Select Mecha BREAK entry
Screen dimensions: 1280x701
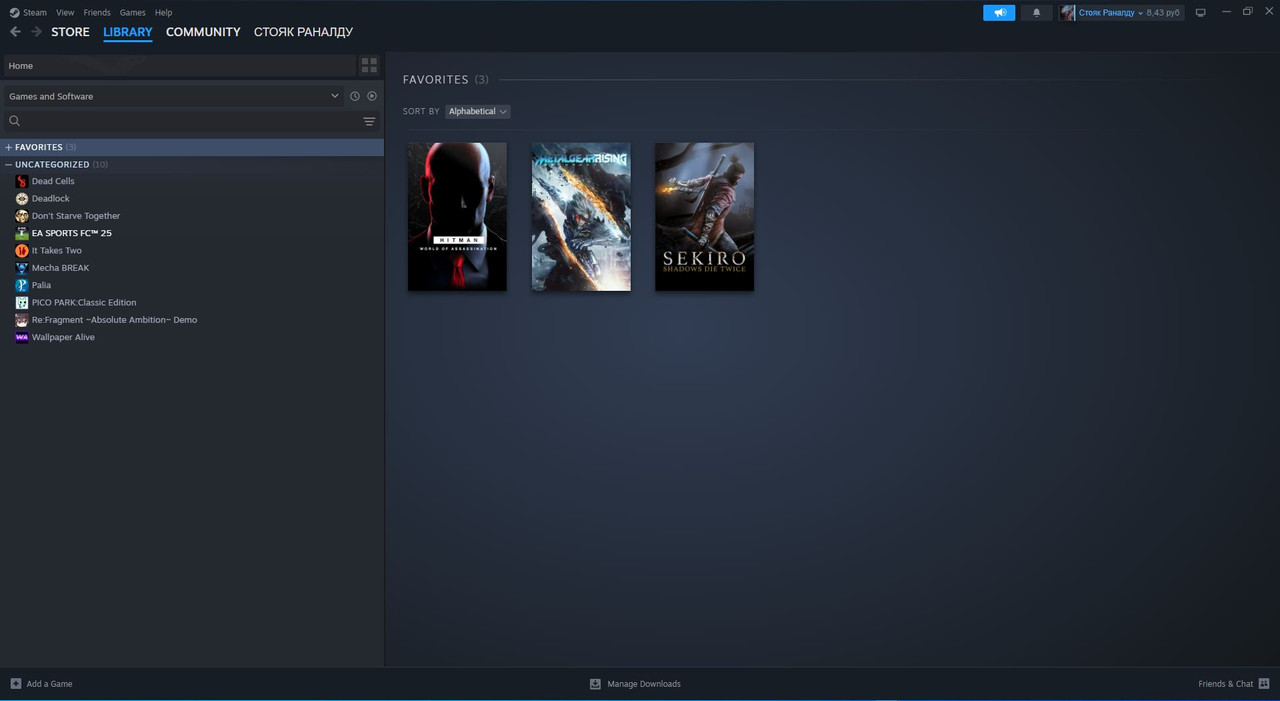tap(61, 268)
